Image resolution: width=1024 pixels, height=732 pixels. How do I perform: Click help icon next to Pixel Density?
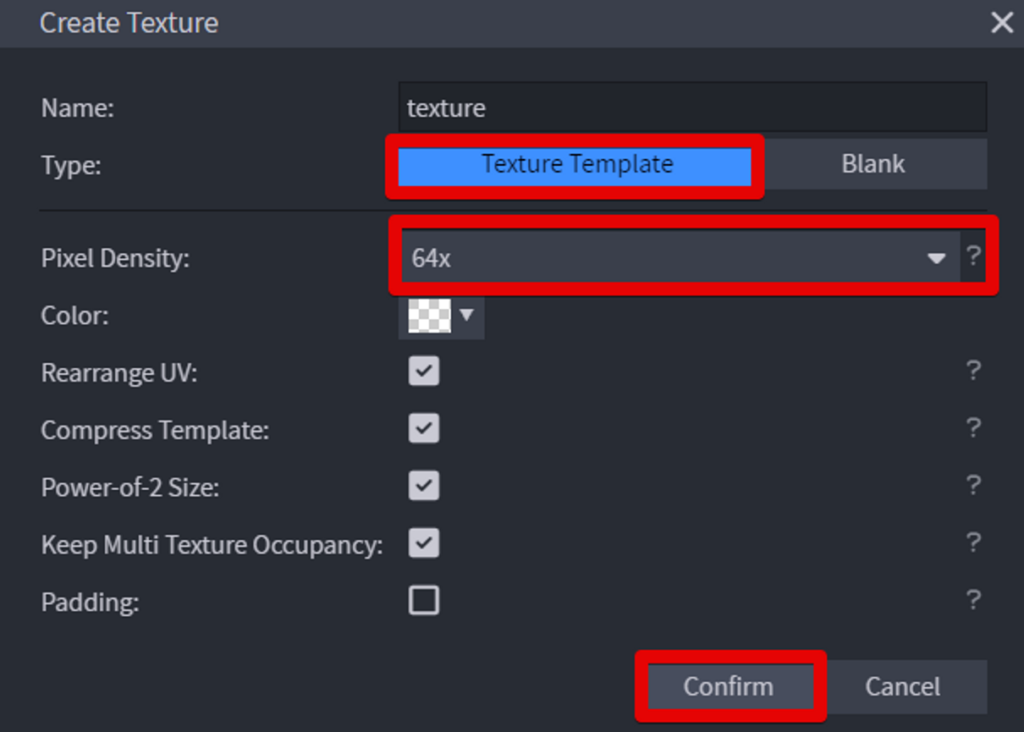(x=973, y=257)
